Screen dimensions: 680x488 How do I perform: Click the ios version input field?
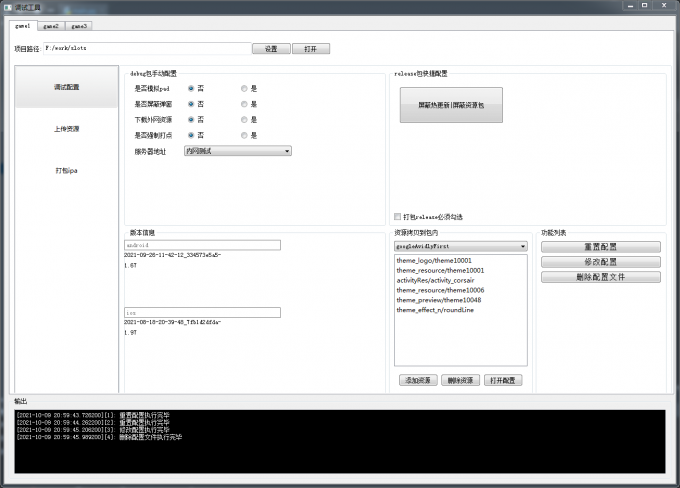click(x=202, y=312)
